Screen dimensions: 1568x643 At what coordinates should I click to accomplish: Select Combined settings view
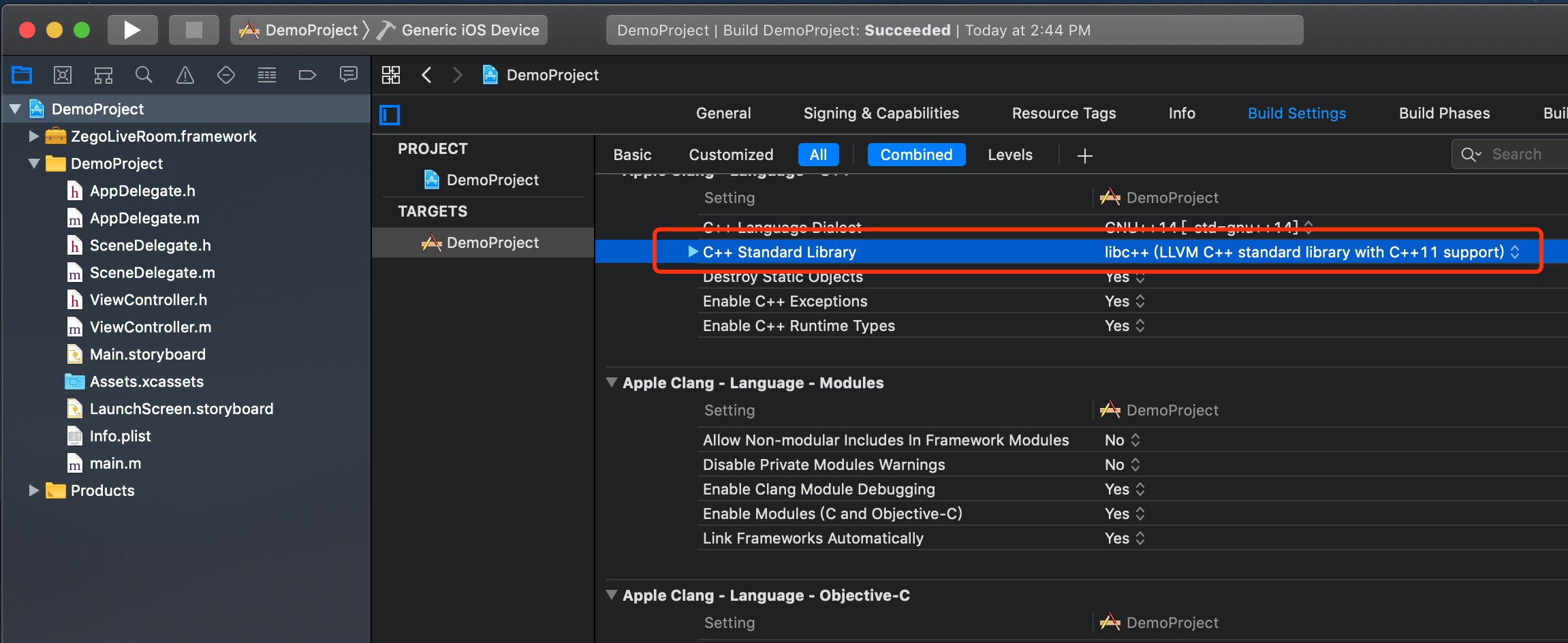[x=916, y=155]
